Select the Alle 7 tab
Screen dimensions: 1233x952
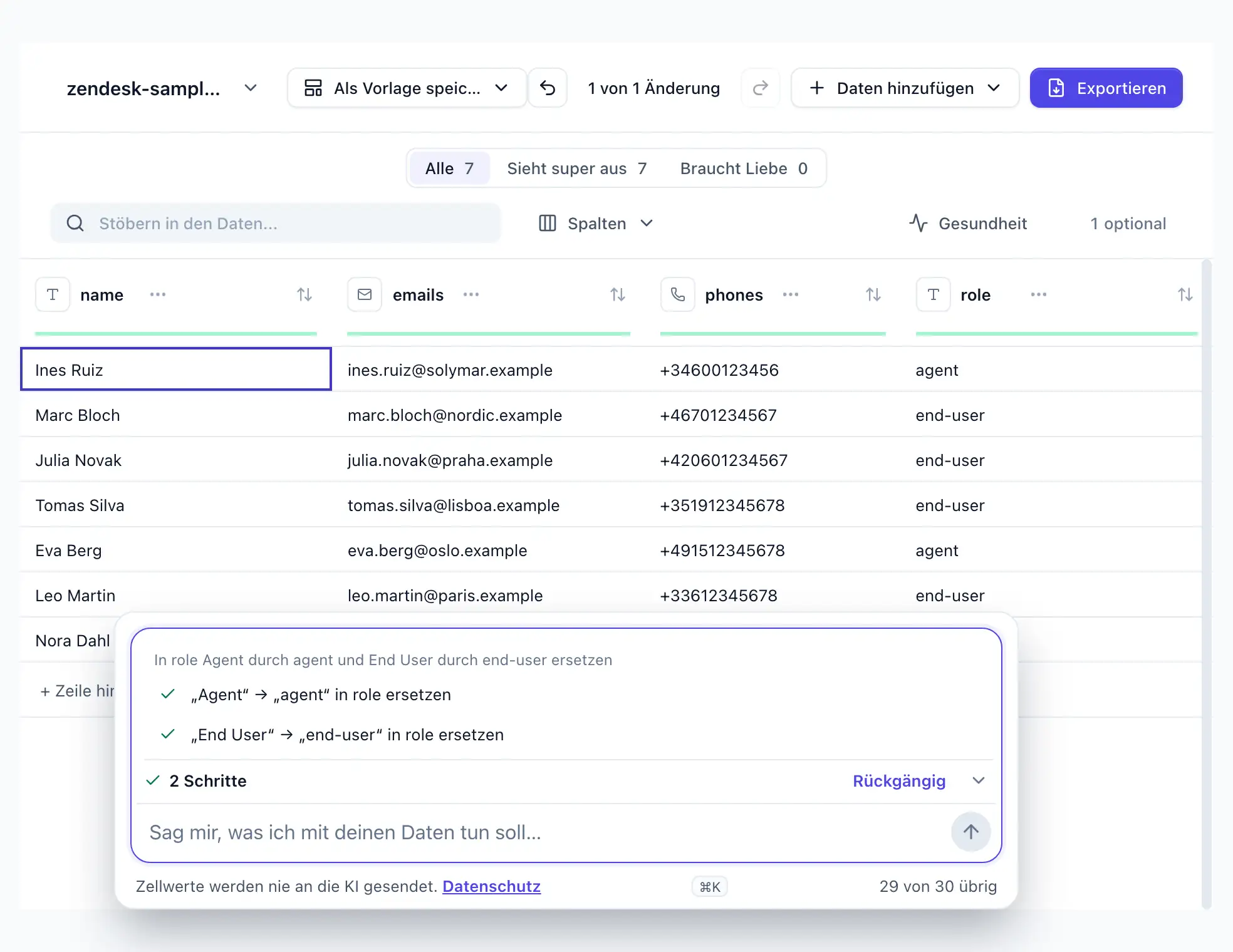click(449, 168)
